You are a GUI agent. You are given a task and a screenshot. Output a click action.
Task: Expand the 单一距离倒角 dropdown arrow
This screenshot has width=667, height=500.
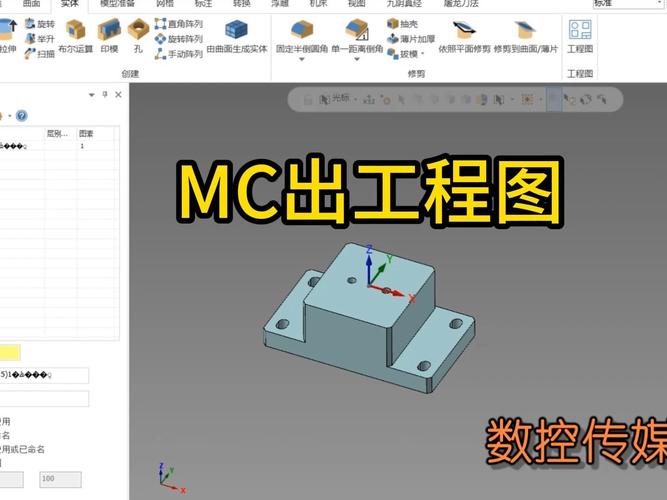[357, 59]
